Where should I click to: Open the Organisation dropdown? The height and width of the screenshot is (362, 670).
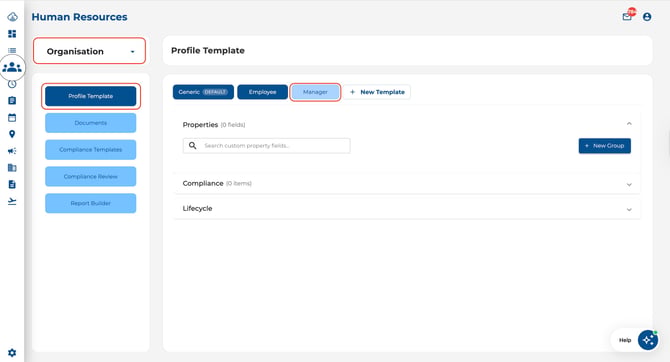pos(89,51)
